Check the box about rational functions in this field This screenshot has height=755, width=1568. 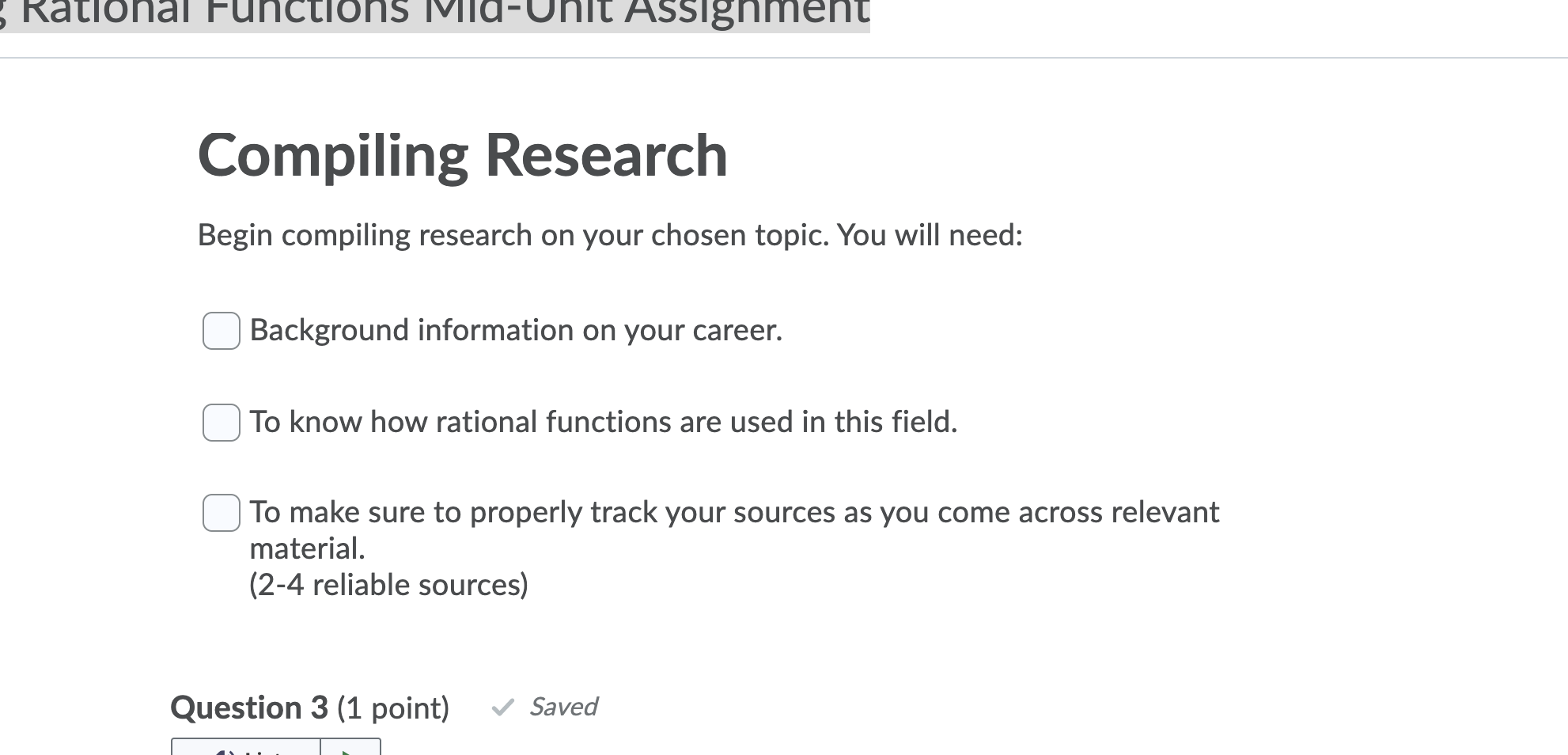(221, 423)
